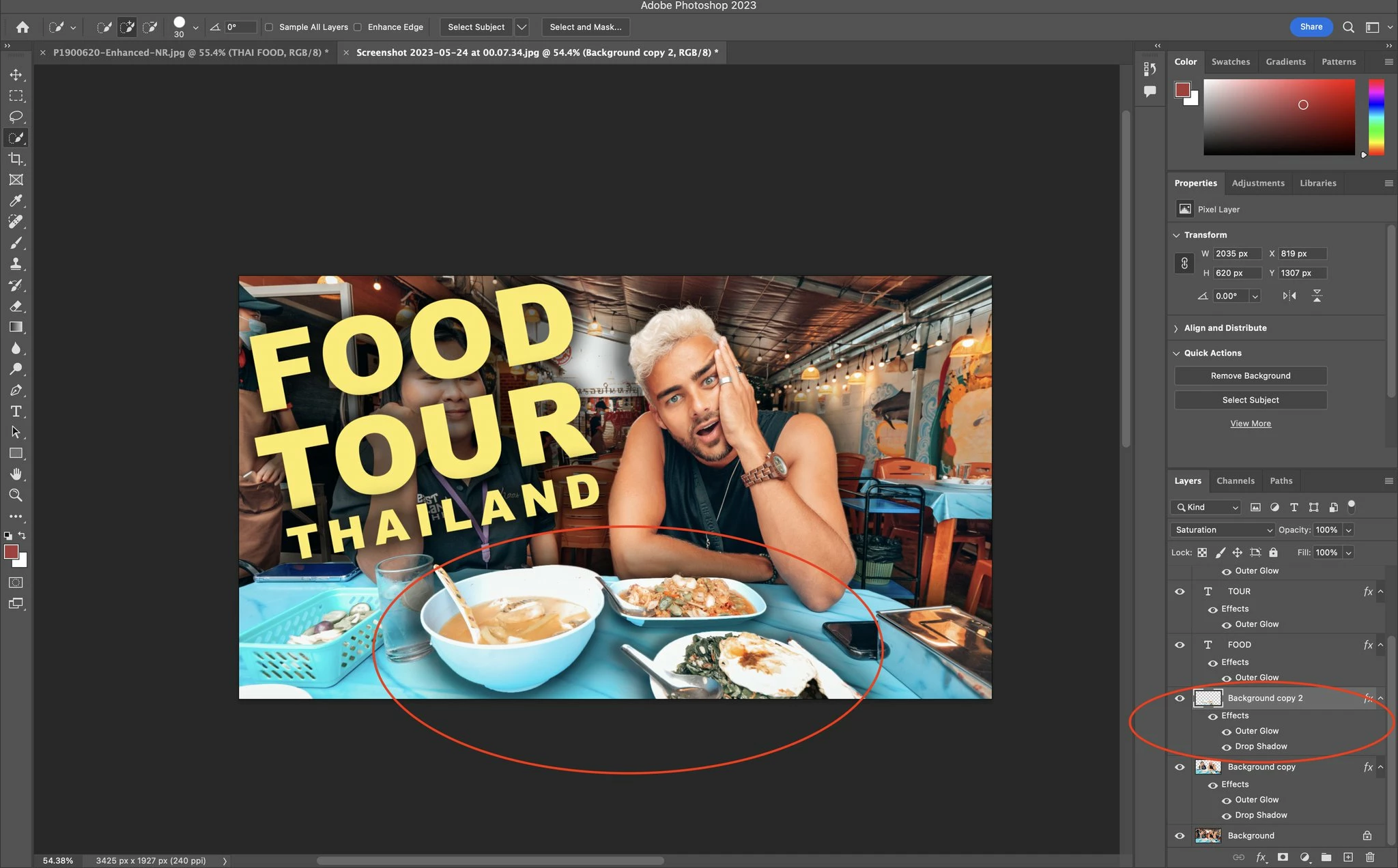Expand the Align and Distribute section

[1225, 328]
